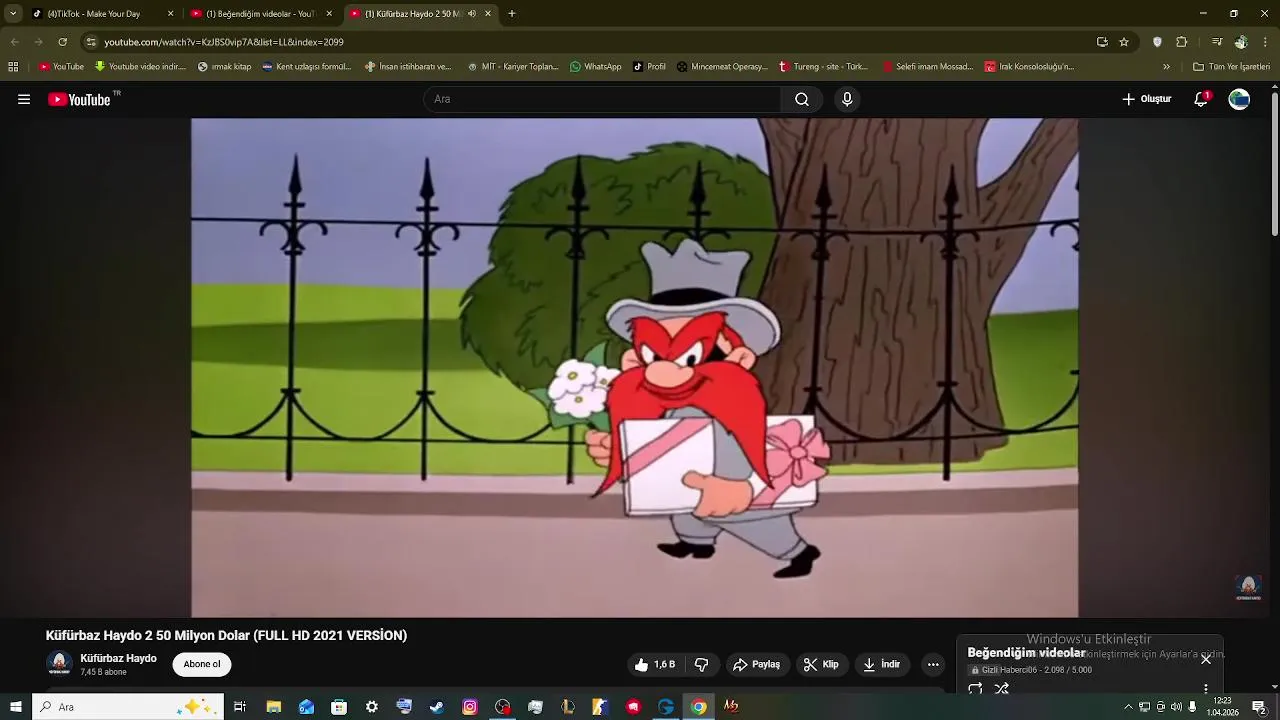Open the Windows Start menu

click(15, 707)
